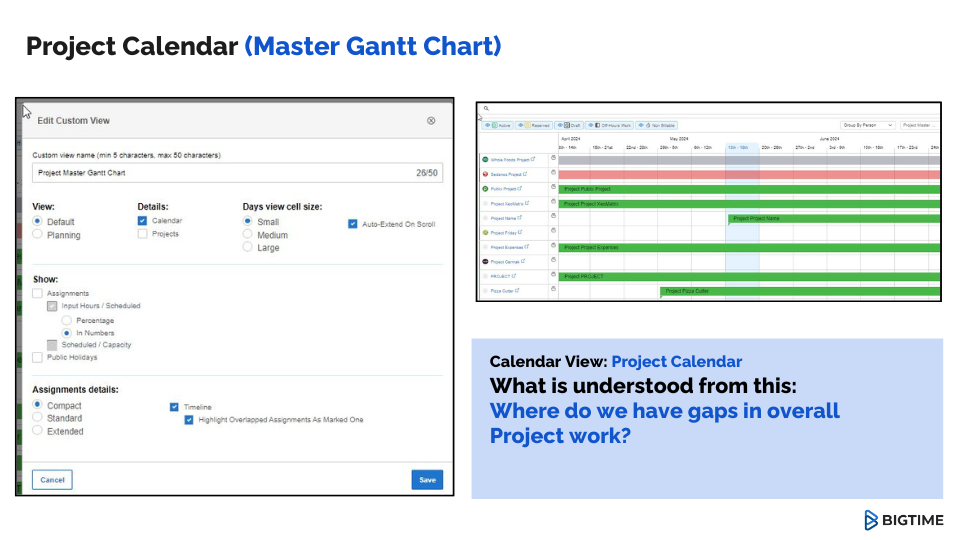
Task: Click the clock icon on Project Germak row
Action: [x=553, y=260]
